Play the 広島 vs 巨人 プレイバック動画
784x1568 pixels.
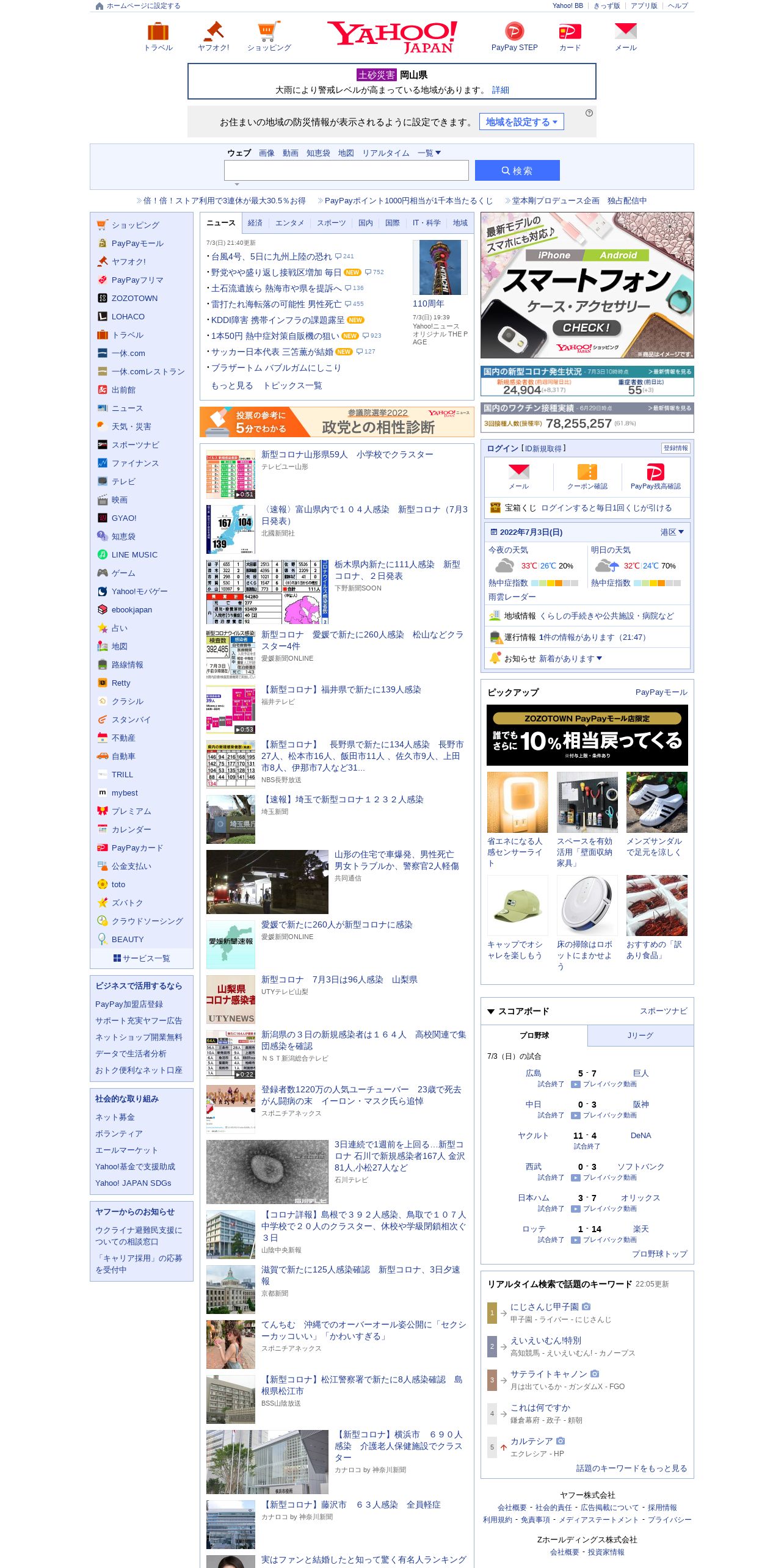[x=604, y=1084]
